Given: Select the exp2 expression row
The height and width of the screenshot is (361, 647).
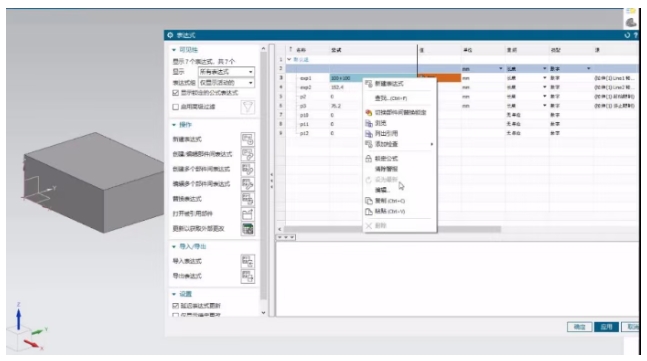Looking at the screenshot, I should point(461,87).
